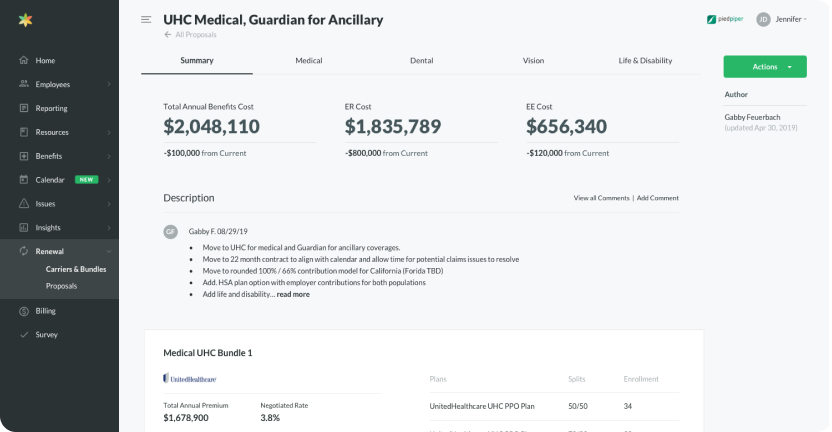Click the Home icon in the sidebar
The image size is (832, 432).
[23, 60]
